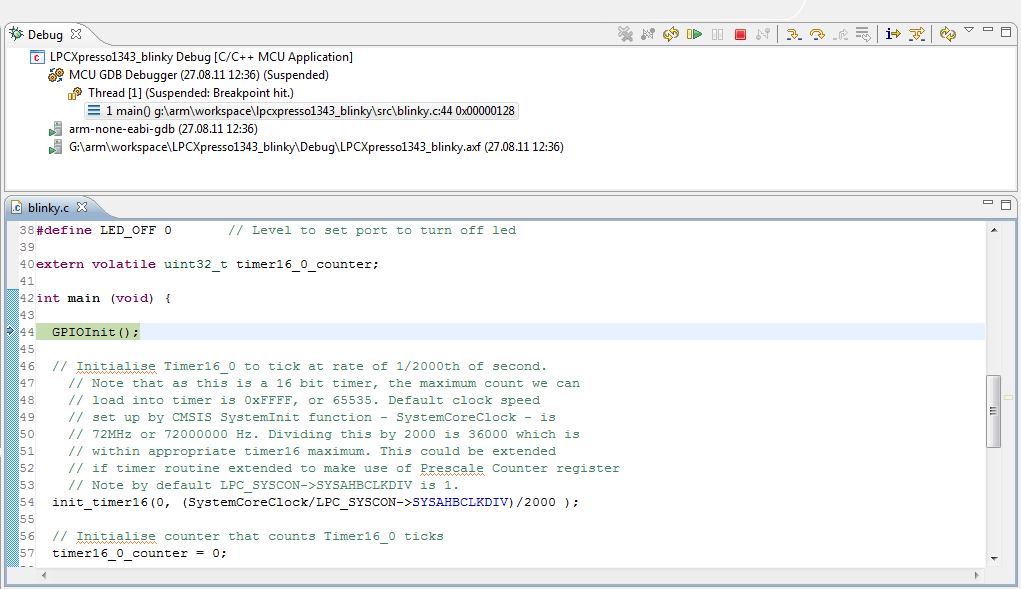
Task: Close the blinky.c editor tab
Action: pyautogui.click(x=83, y=207)
